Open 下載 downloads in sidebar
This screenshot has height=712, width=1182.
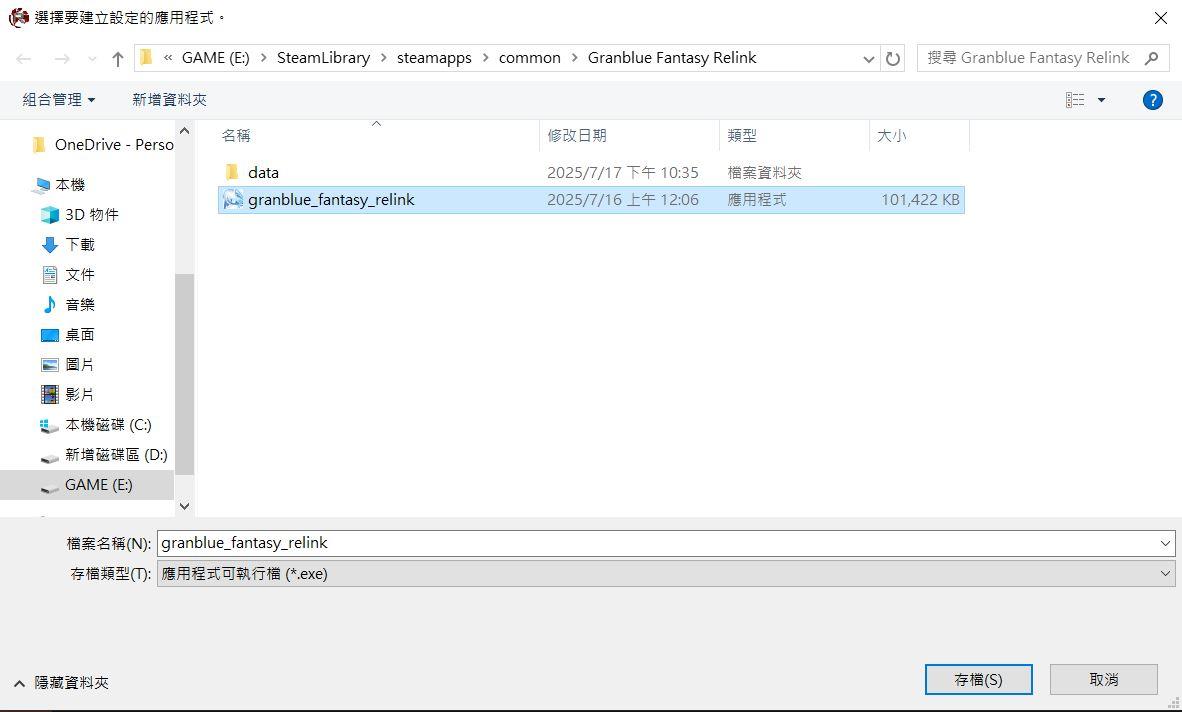pos(68,245)
